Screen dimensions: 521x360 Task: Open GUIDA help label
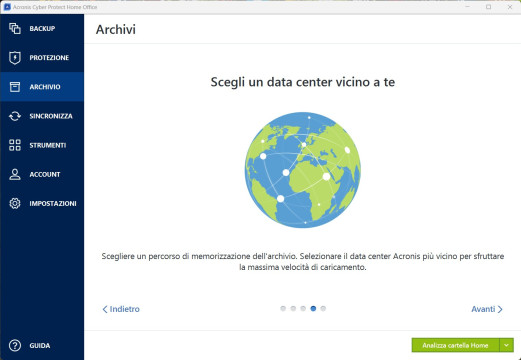[40, 346]
